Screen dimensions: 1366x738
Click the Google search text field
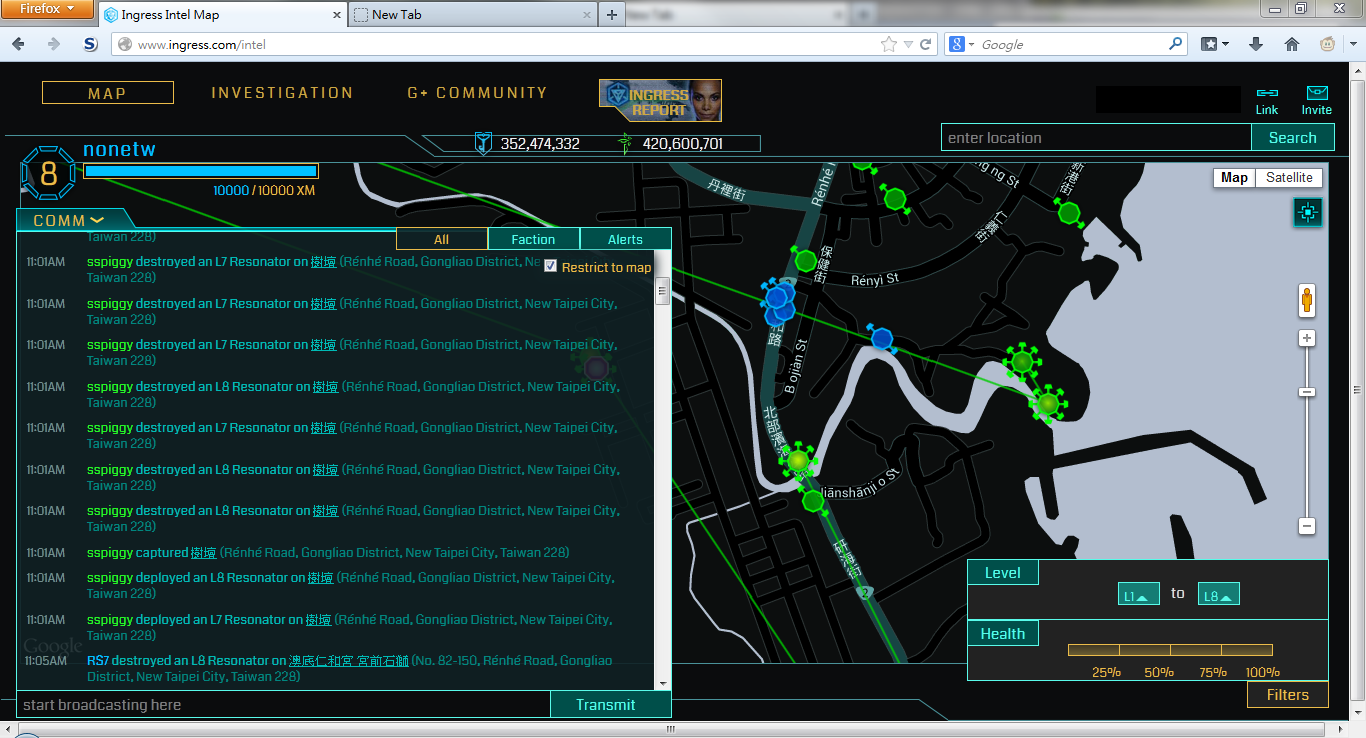(1072, 44)
